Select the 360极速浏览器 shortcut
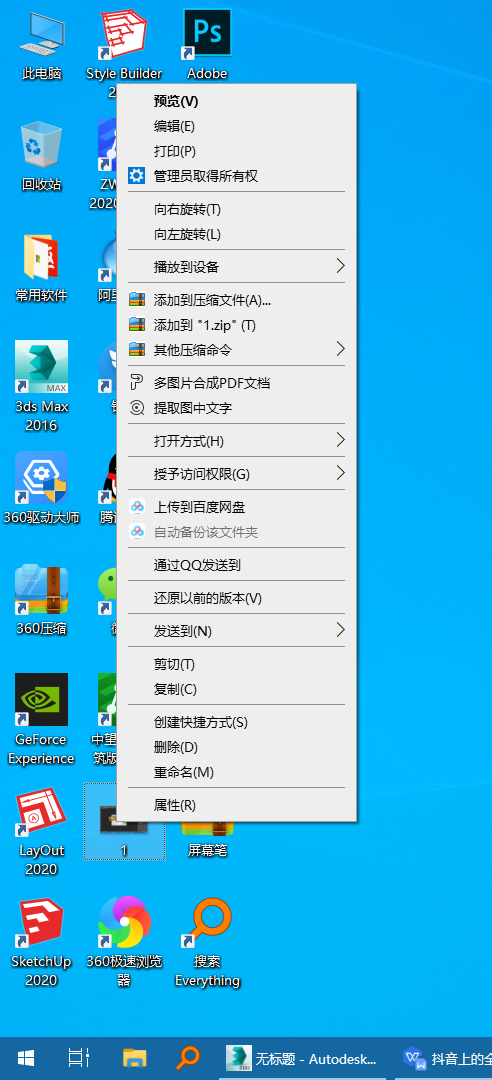 point(124,941)
